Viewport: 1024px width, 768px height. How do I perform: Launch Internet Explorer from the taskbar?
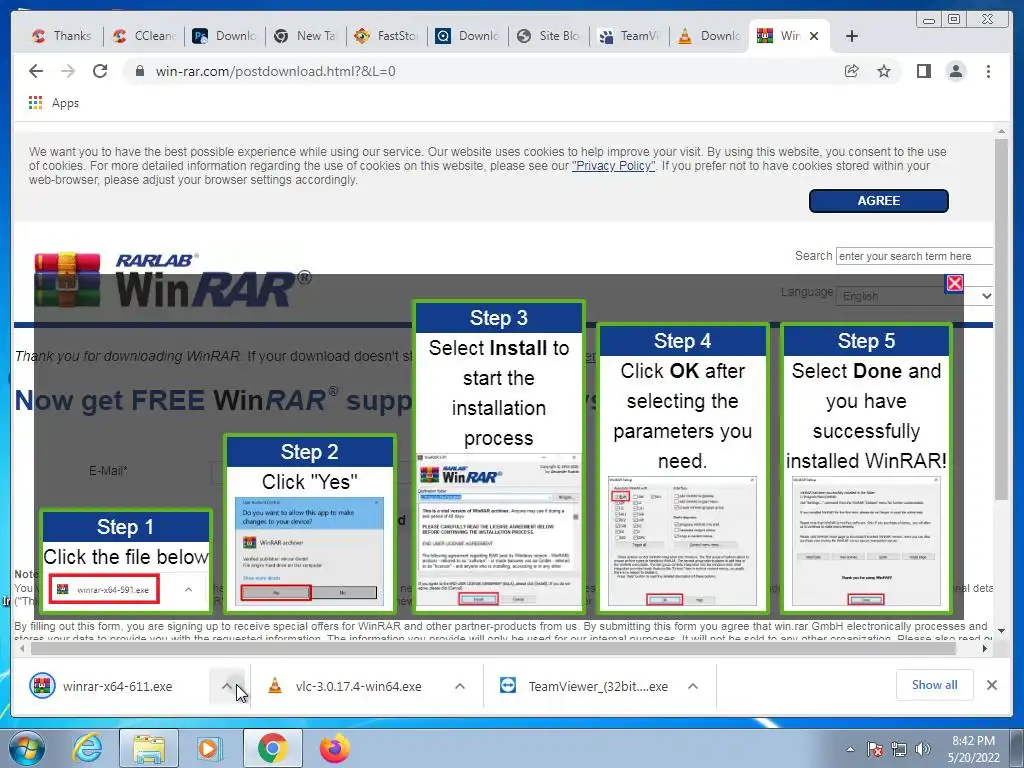pyautogui.click(x=88, y=748)
